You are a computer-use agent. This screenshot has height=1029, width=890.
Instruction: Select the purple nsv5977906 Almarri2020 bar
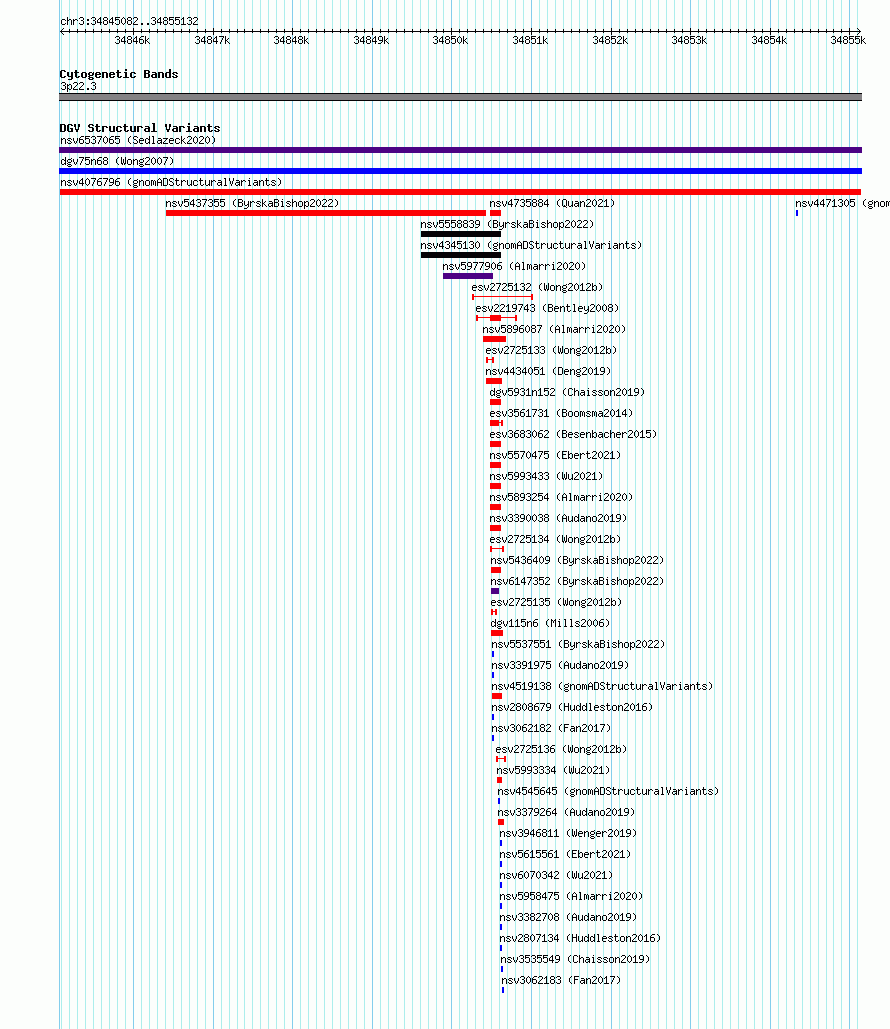pyautogui.click(x=468, y=276)
